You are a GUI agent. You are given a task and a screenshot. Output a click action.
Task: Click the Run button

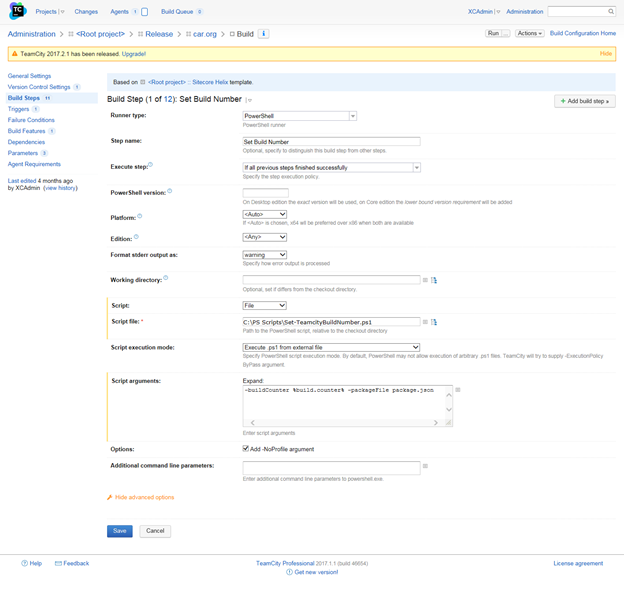coord(493,33)
